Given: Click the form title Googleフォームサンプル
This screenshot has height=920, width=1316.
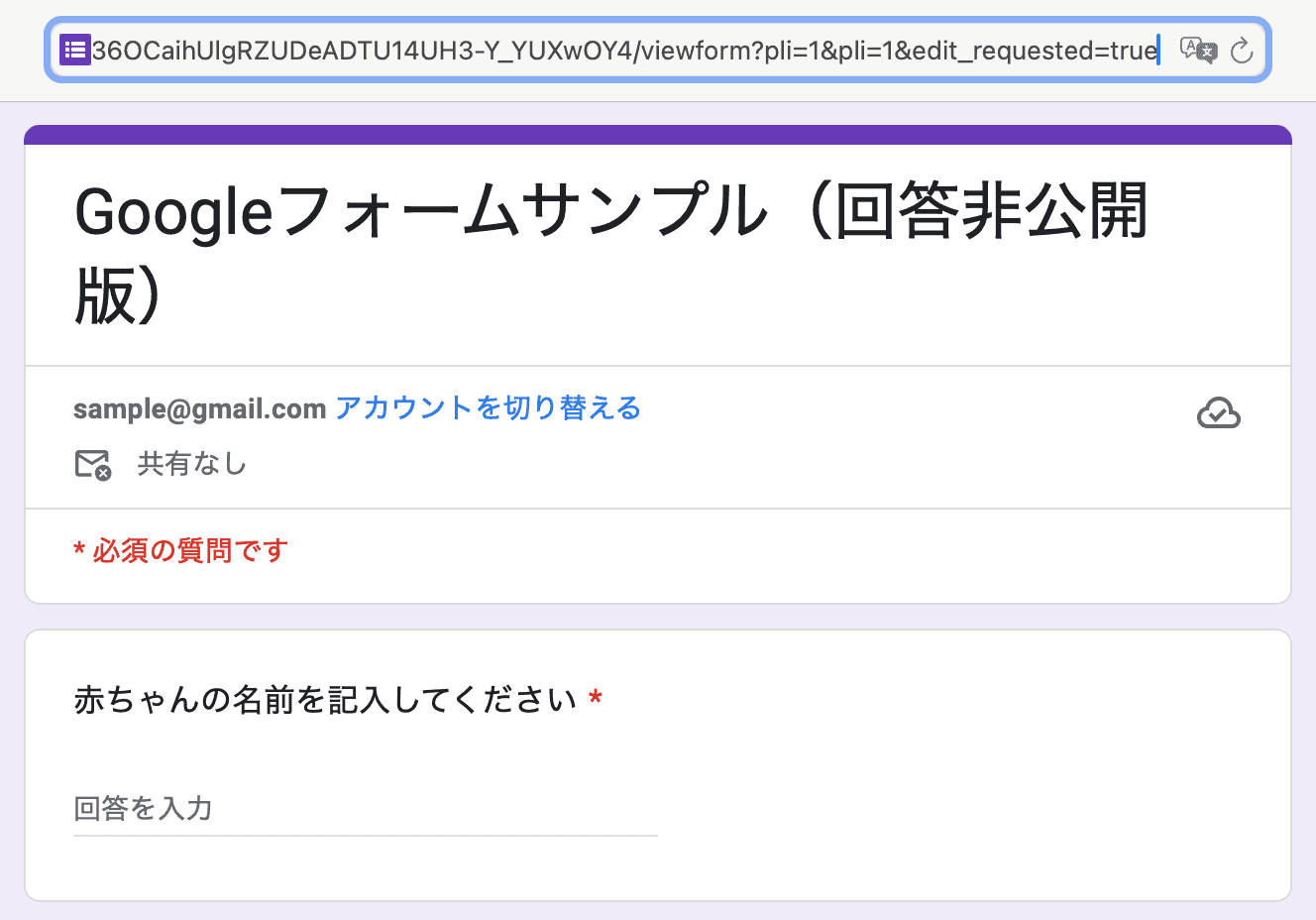Looking at the screenshot, I should click(x=611, y=254).
